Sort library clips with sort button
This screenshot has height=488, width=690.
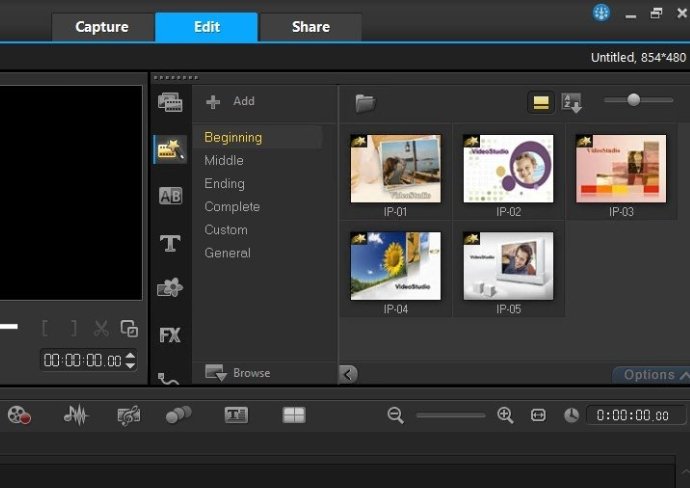572,102
